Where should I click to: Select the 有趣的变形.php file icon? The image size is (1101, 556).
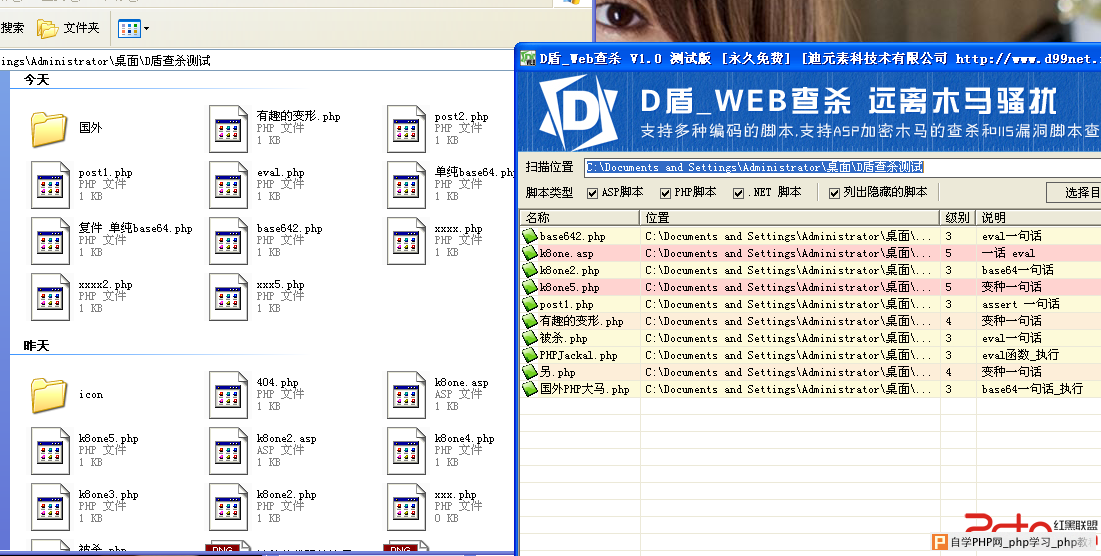coord(228,128)
